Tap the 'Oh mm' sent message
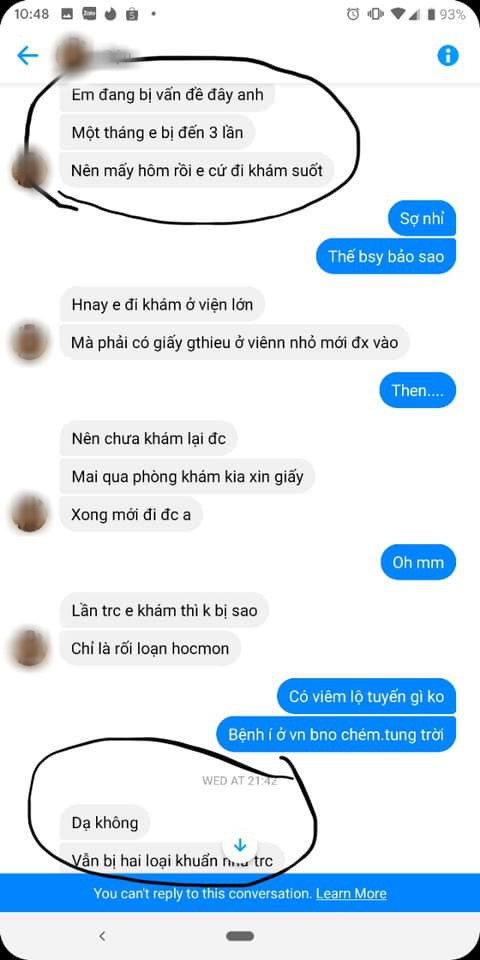The height and width of the screenshot is (960, 480). [418, 562]
